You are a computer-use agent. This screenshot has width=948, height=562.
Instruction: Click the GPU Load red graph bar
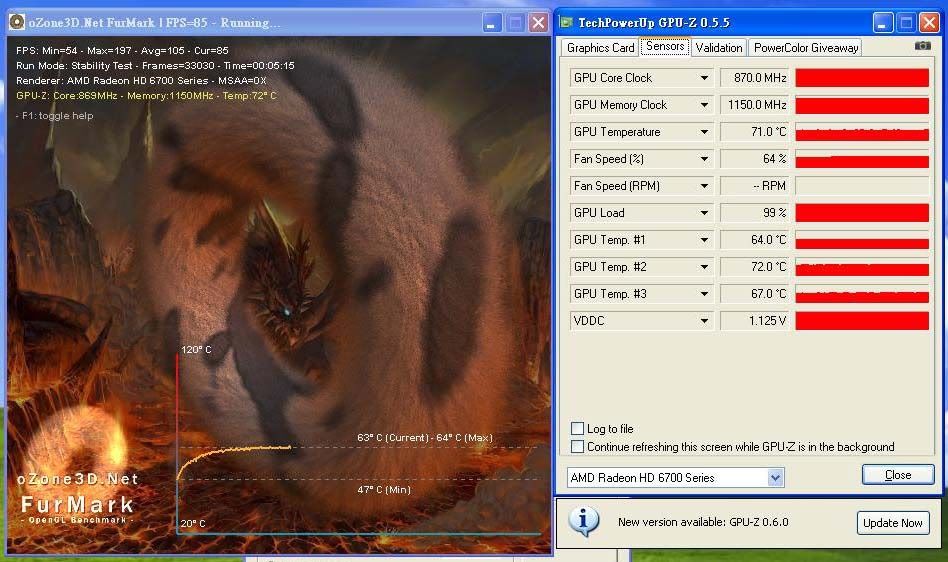pyautogui.click(x=862, y=213)
